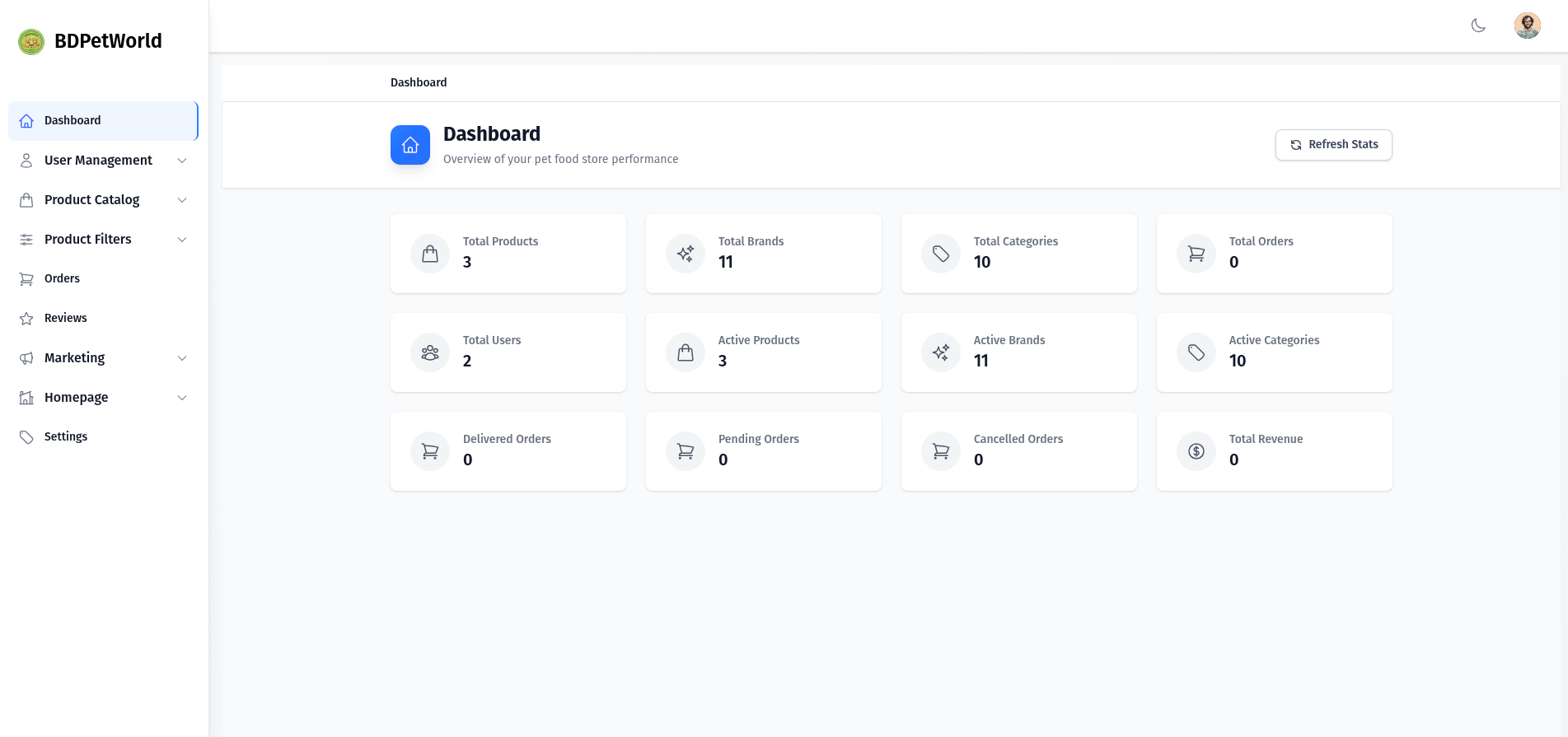The height and width of the screenshot is (737, 1568).
Task: Click the Orders cart icon in sidebar
Action: (26, 279)
